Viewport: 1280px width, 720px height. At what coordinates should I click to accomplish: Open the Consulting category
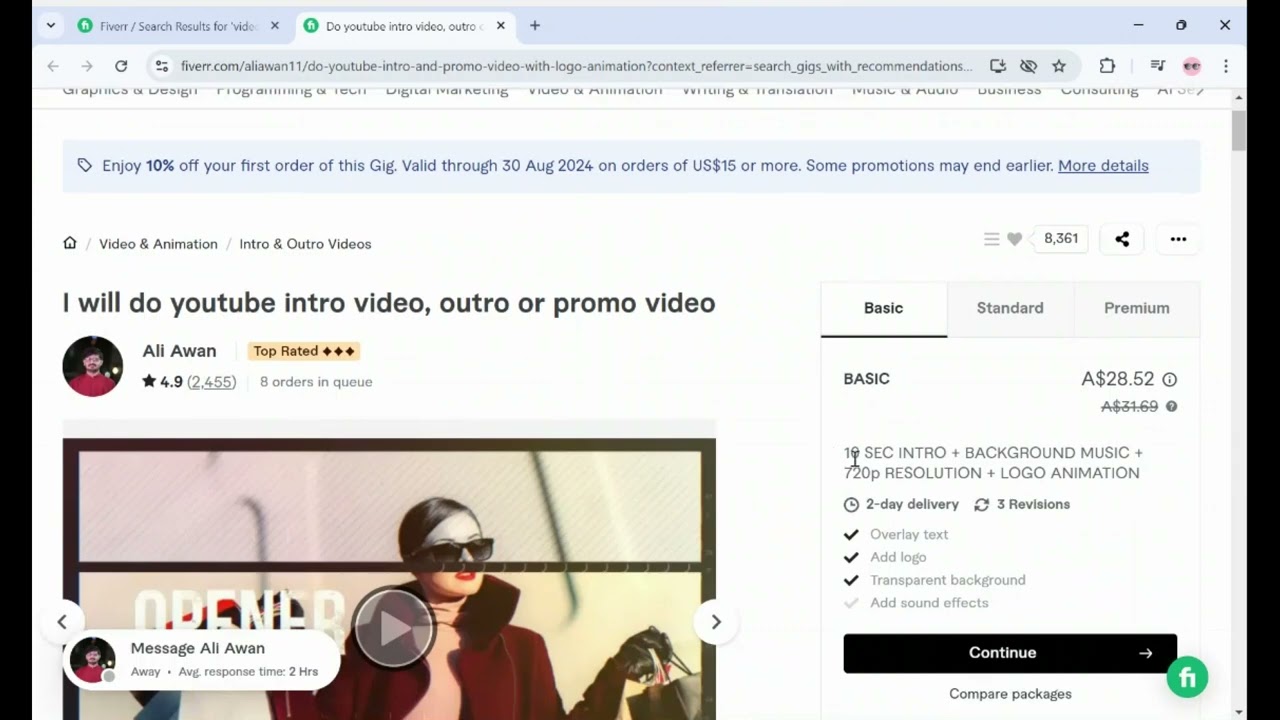click(x=1099, y=90)
